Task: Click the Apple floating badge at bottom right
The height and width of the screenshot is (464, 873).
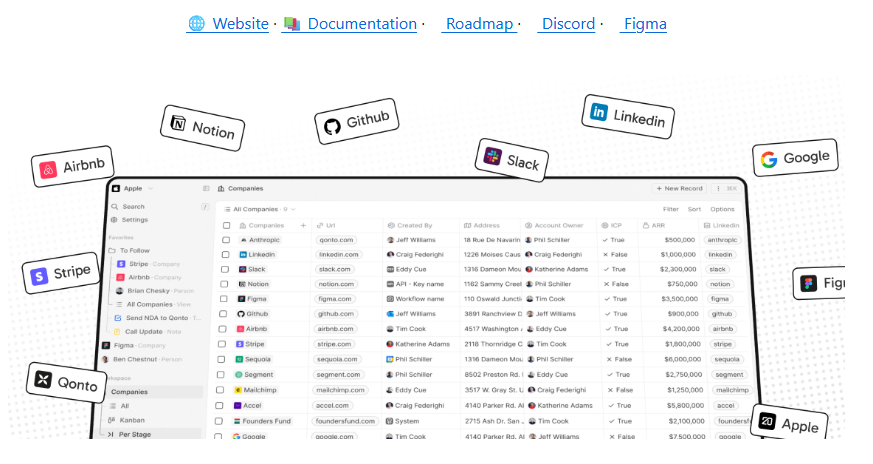Action: coord(789,423)
